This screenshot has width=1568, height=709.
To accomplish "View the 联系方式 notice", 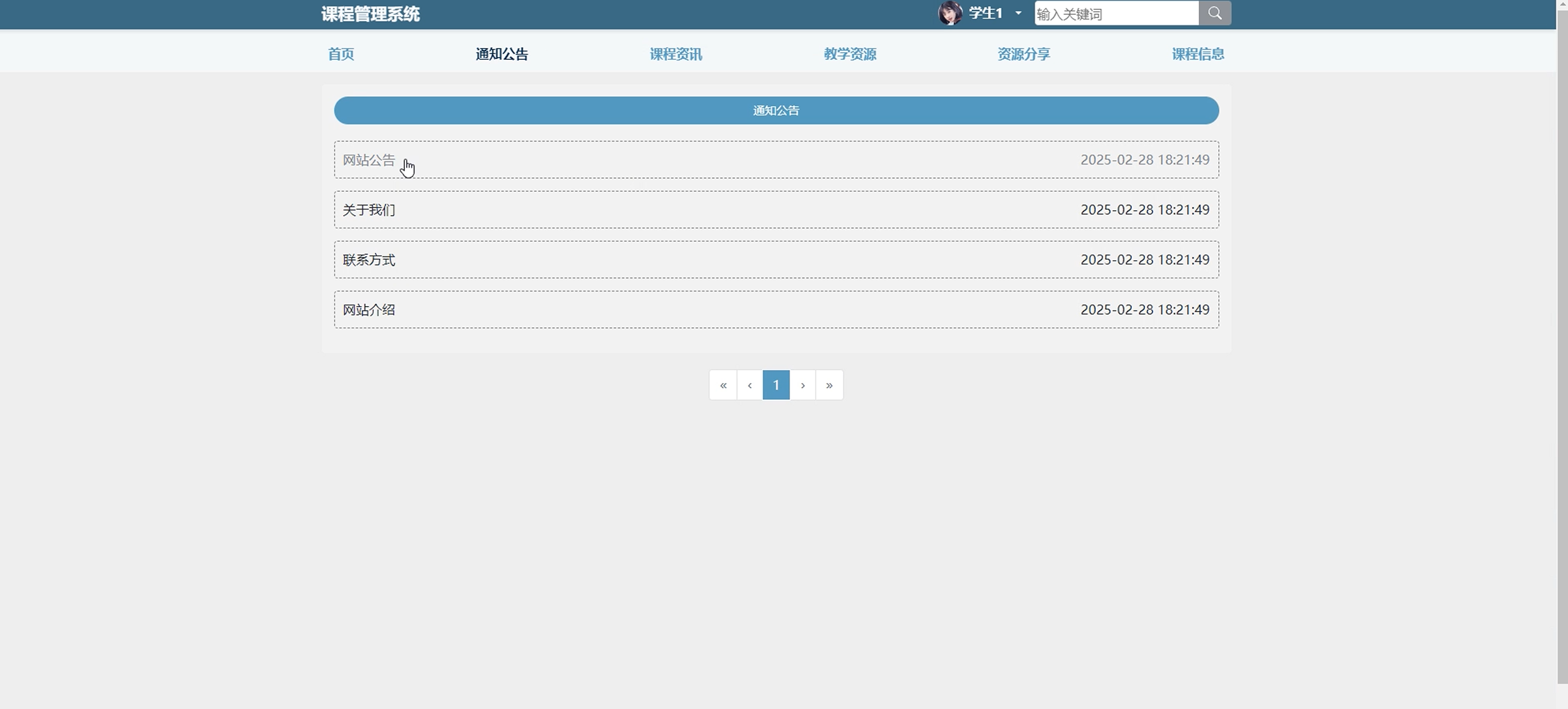I will point(369,260).
